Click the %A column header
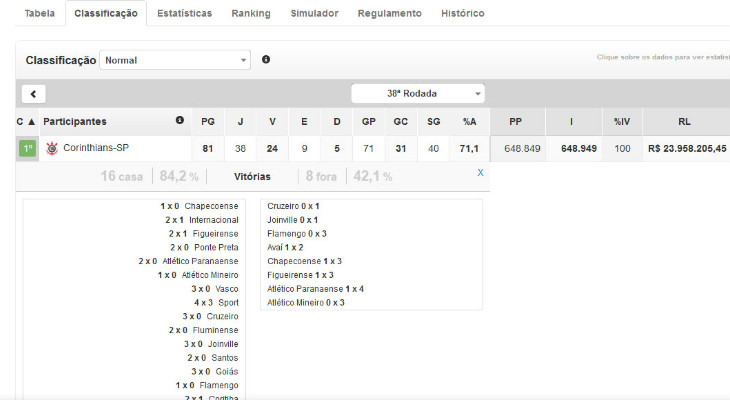 469,122
